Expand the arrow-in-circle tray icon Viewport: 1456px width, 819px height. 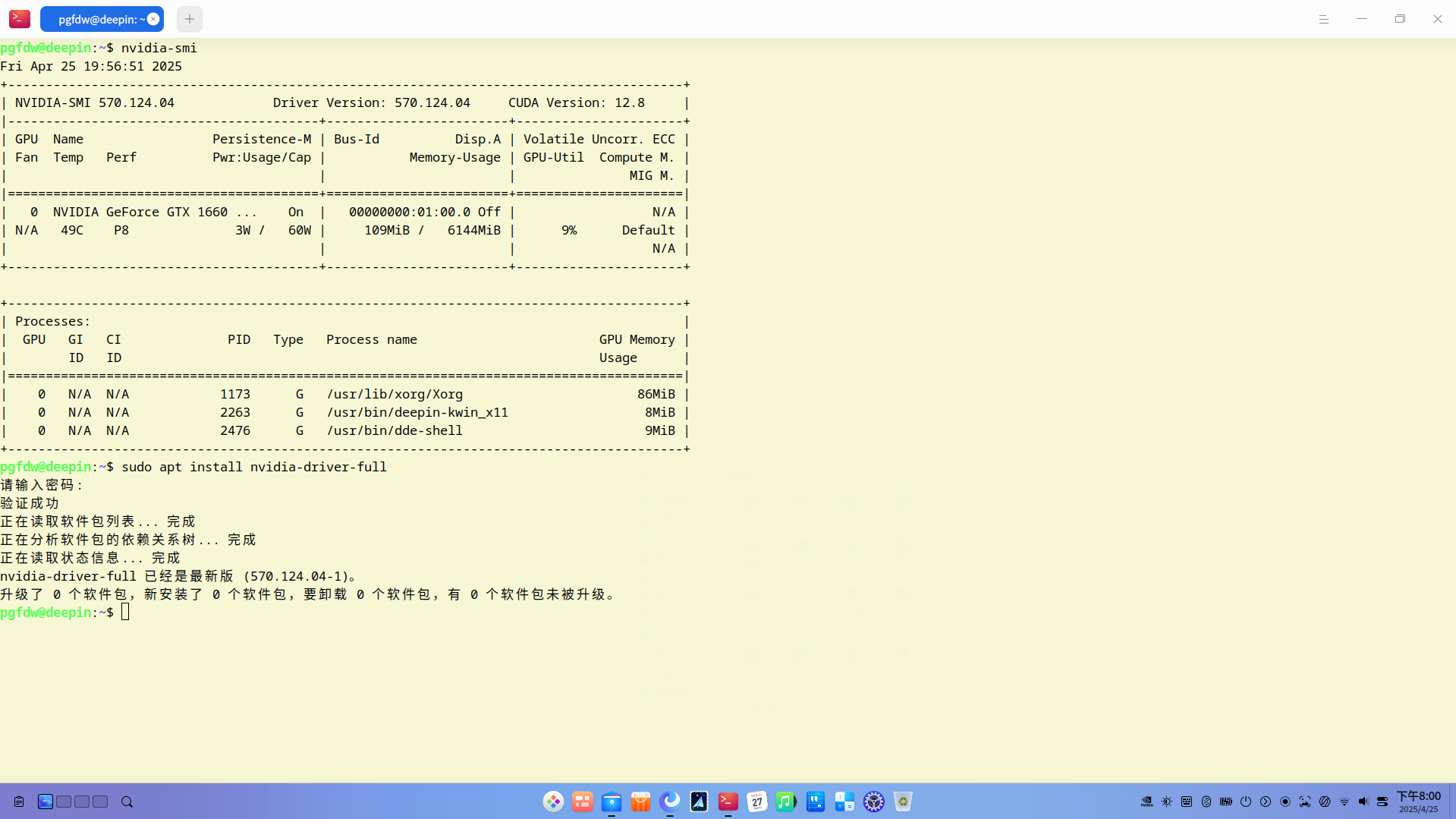(1266, 802)
